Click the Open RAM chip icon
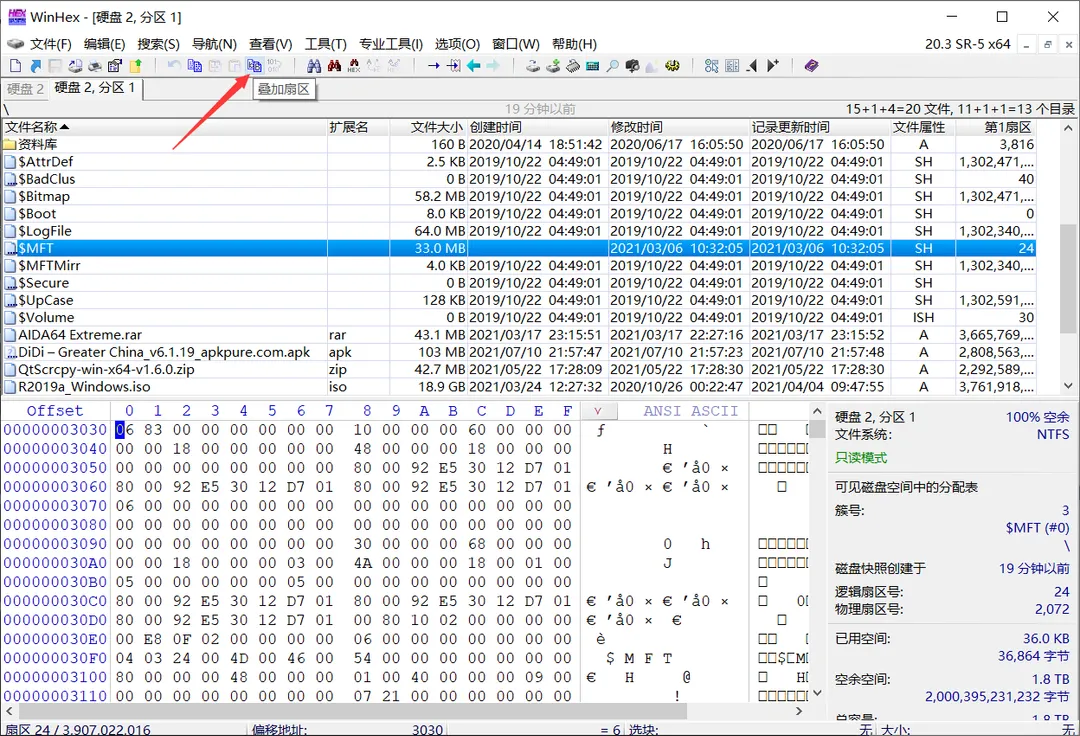Screen dimensions: 1080x736 pyautogui.click(x=572, y=66)
